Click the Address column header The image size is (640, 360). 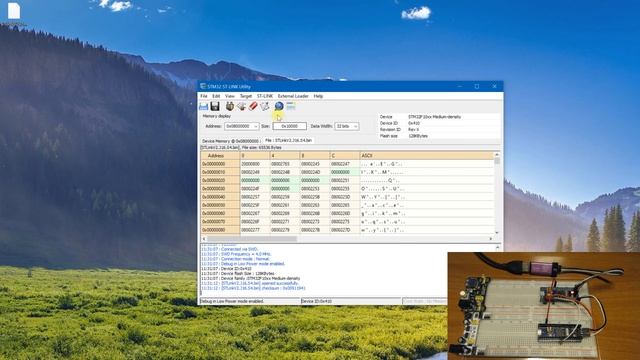[x=220, y=156]
